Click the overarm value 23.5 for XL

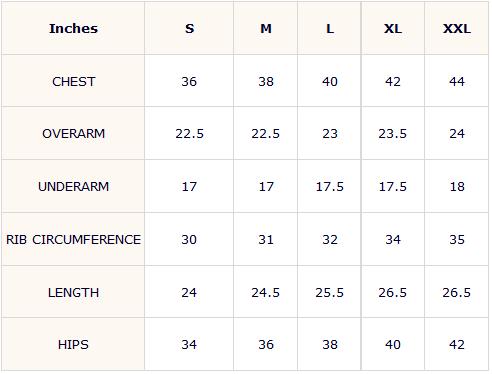tap(393, 134)
